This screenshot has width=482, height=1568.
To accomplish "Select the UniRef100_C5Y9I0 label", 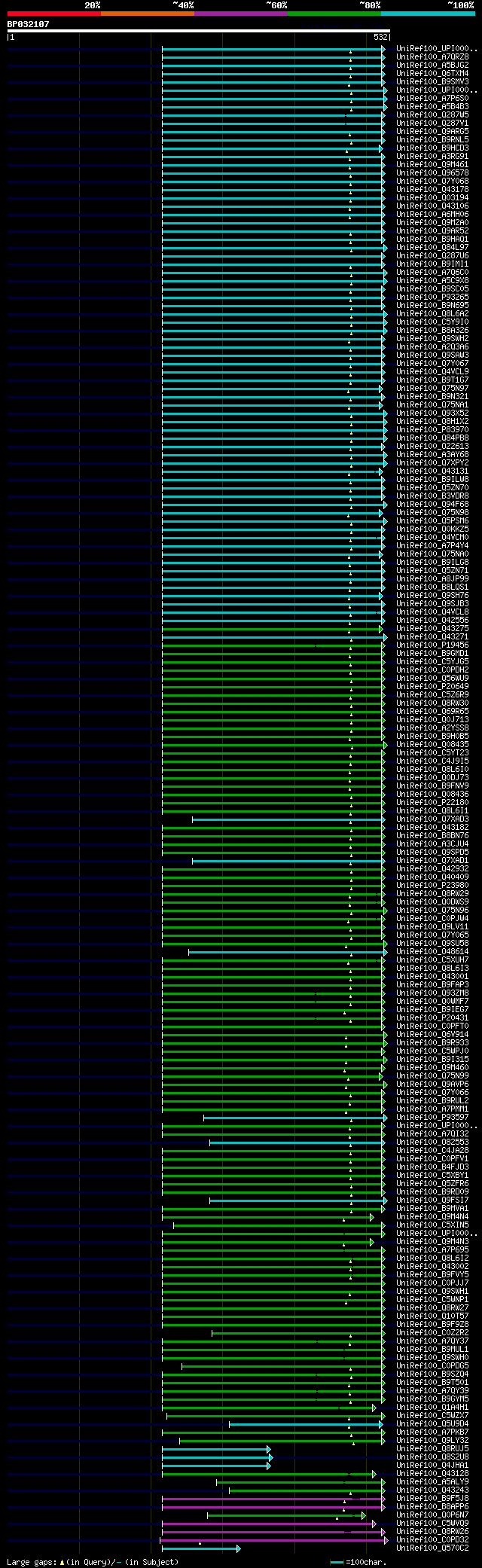I will click(x=432, y=322).
